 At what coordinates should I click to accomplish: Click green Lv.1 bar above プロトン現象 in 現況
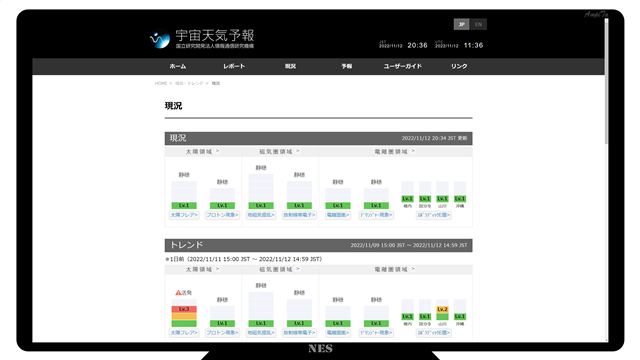click(222, 206)
